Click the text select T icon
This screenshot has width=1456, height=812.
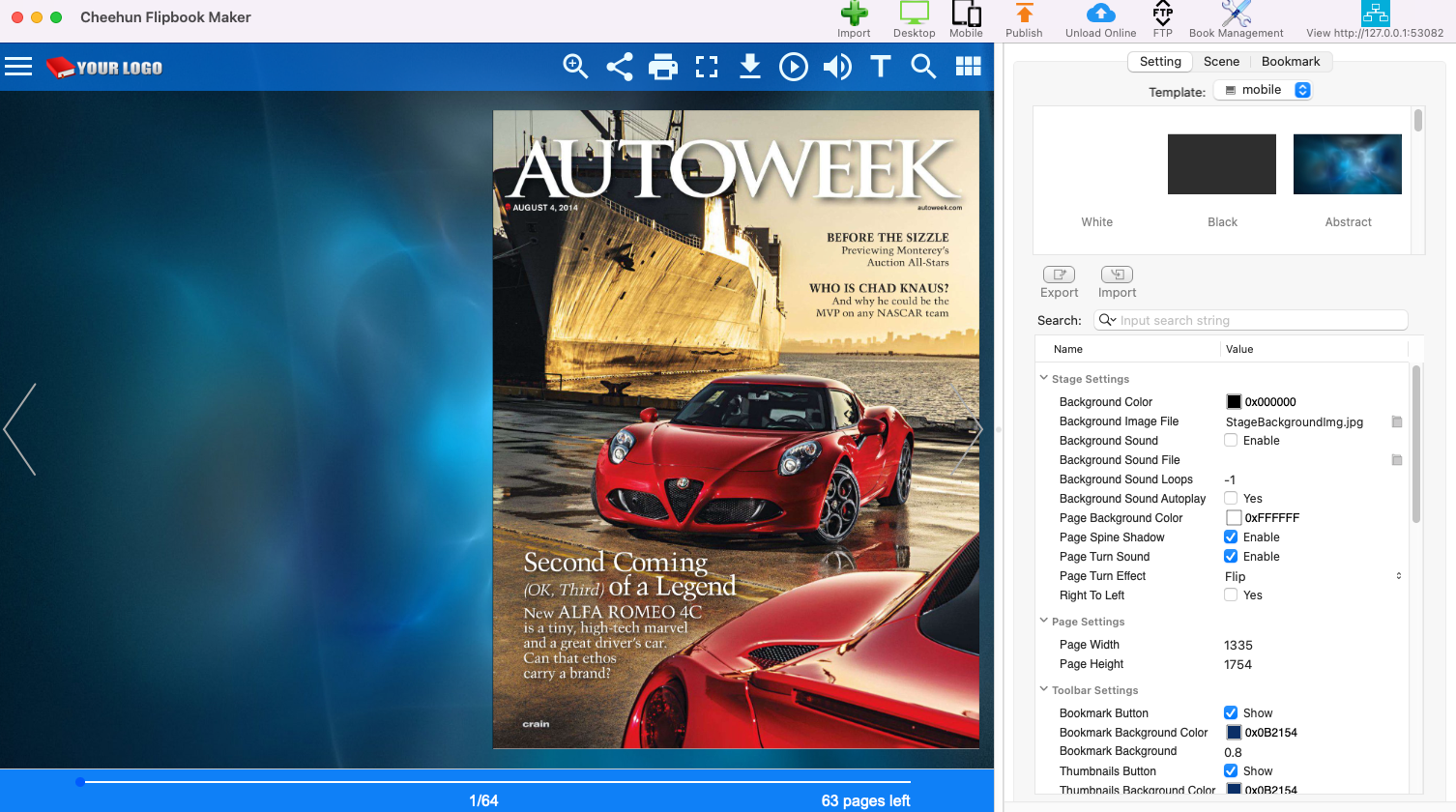pyautogui.click(x=881, y=67)
